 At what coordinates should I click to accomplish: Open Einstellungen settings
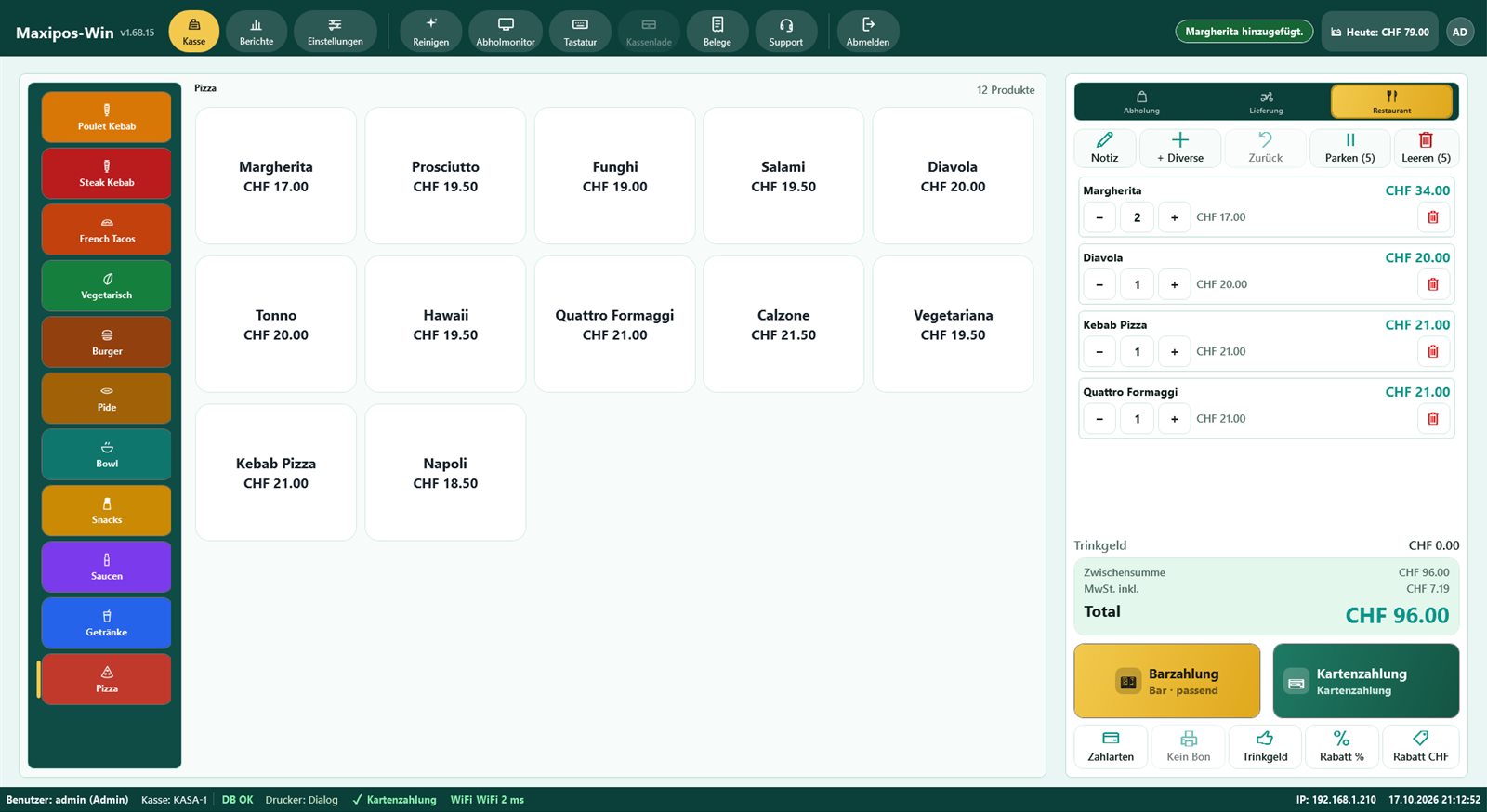(x=336, y=32)
